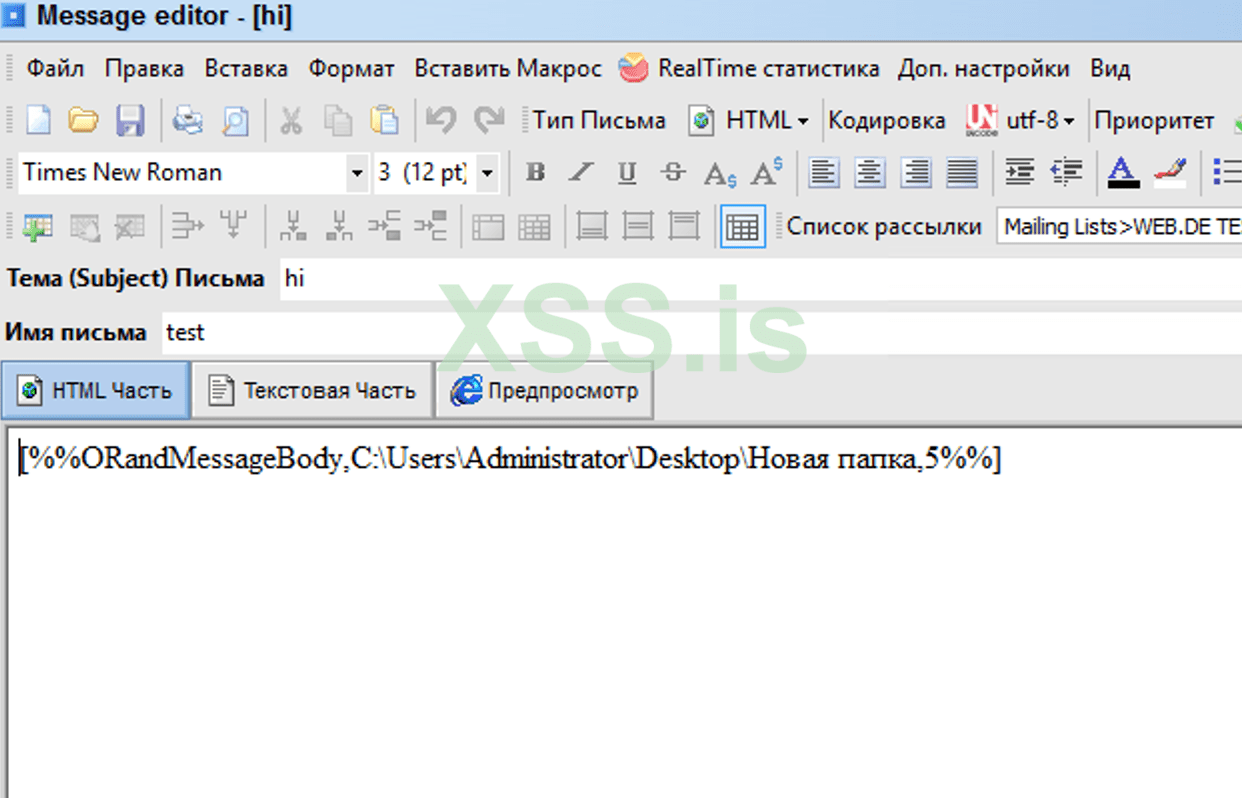Toggle subscript formatting
1242x798 pixels.
(719, 173)
